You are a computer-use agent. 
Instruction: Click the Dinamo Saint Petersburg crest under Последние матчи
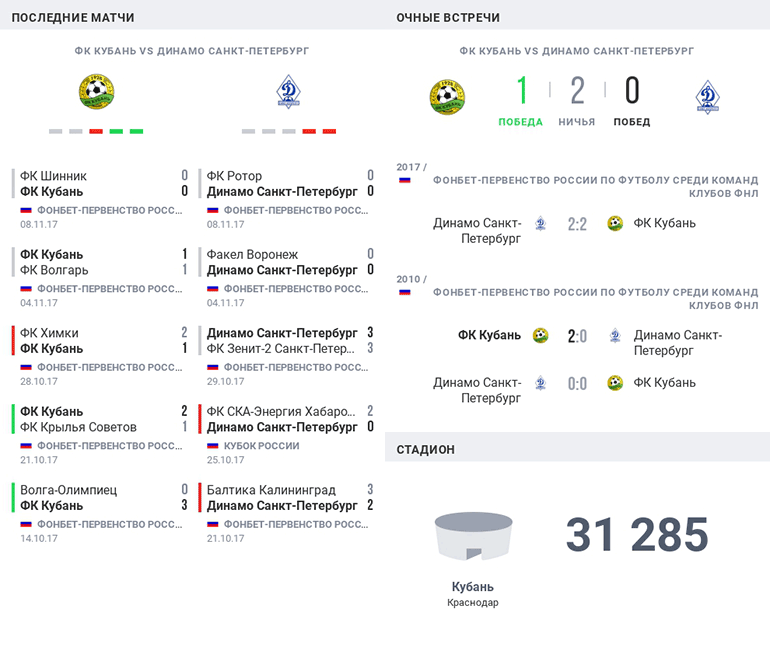coord(288,92)
